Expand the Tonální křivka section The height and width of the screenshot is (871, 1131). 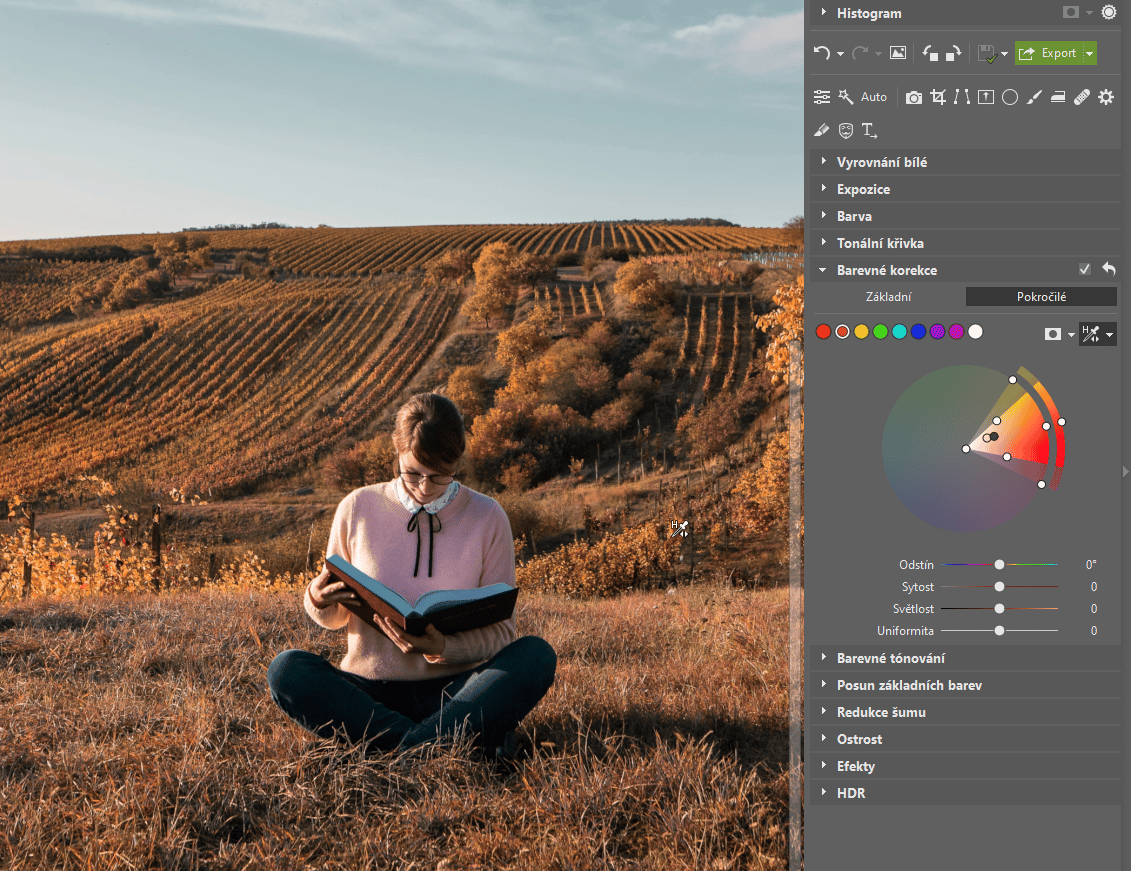tap(882, 242)
